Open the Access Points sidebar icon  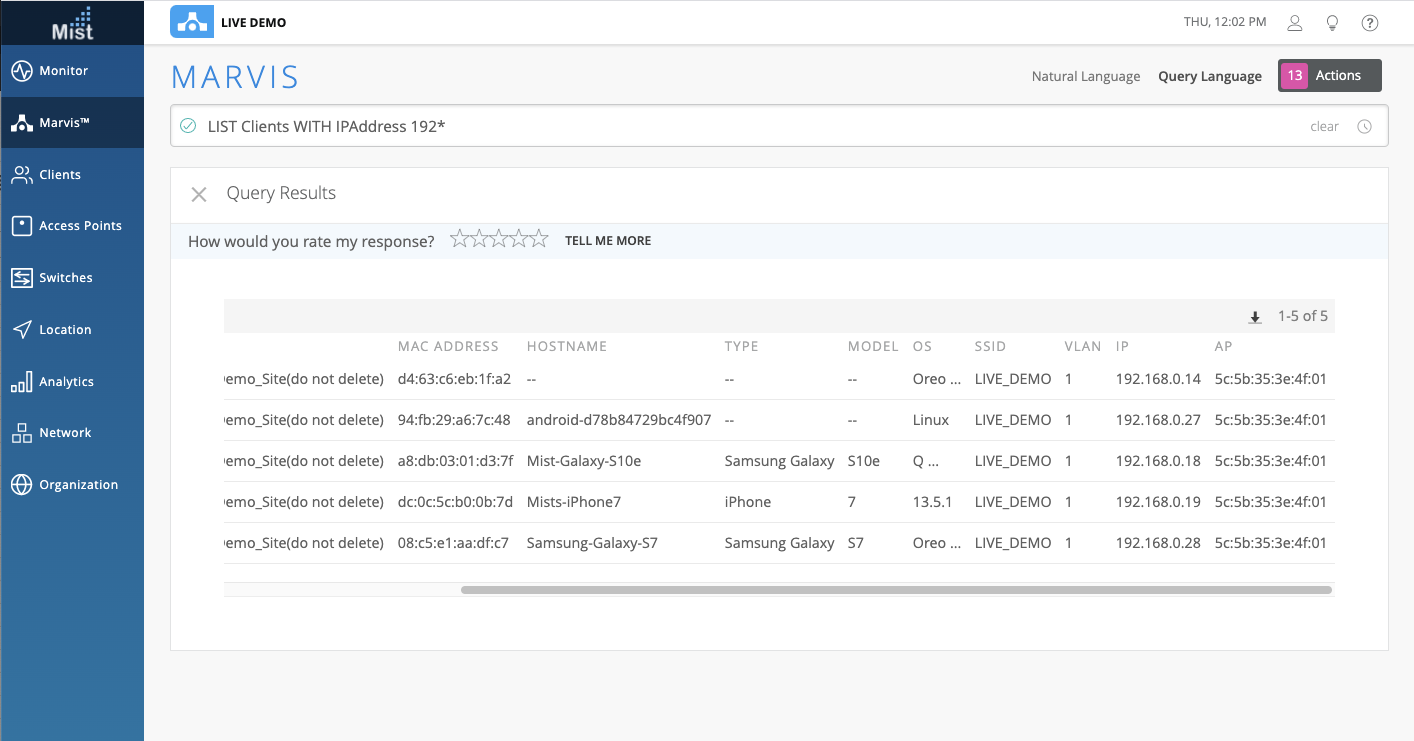[22, 226]
